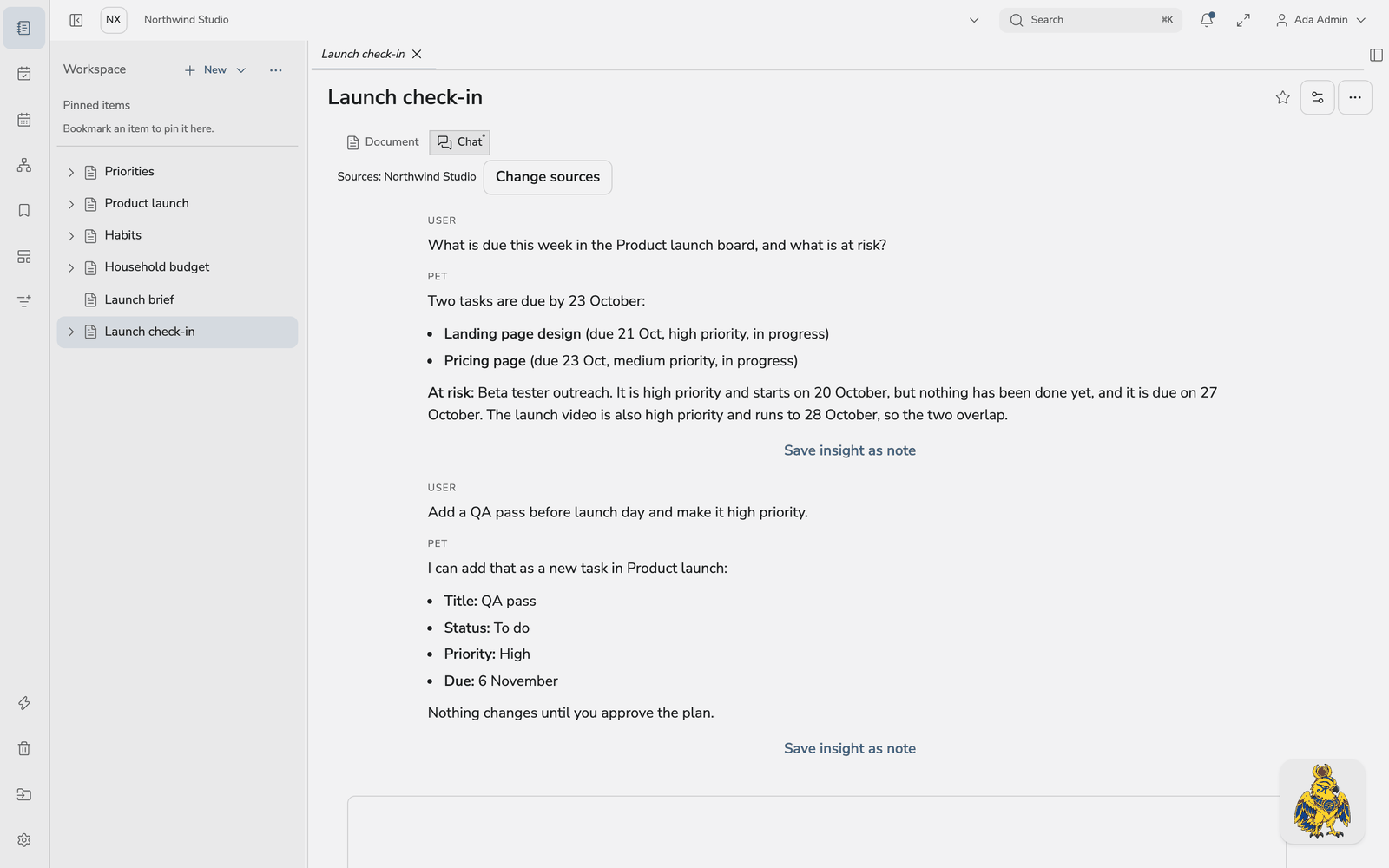This screenshot has height=868, width=1389.
Task: Focus the chat message input box
Action: (x=817, y=832)
